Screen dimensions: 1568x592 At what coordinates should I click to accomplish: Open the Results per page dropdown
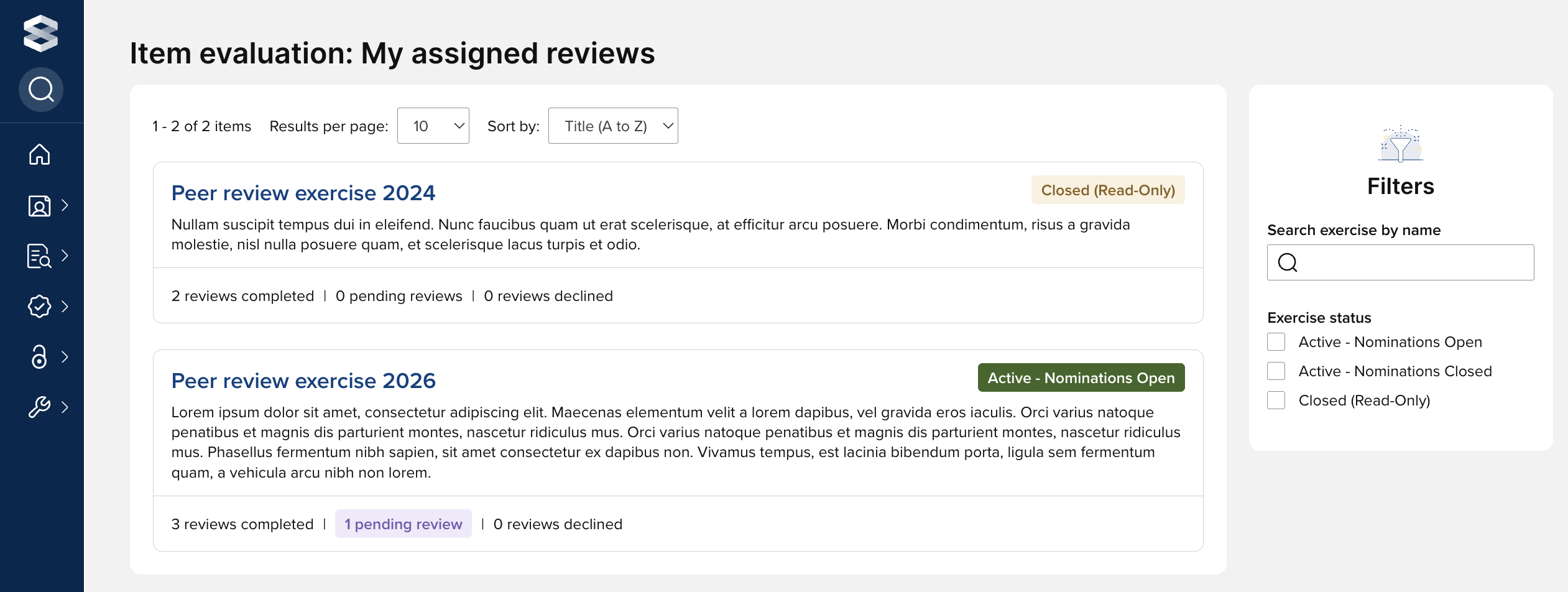433,126
